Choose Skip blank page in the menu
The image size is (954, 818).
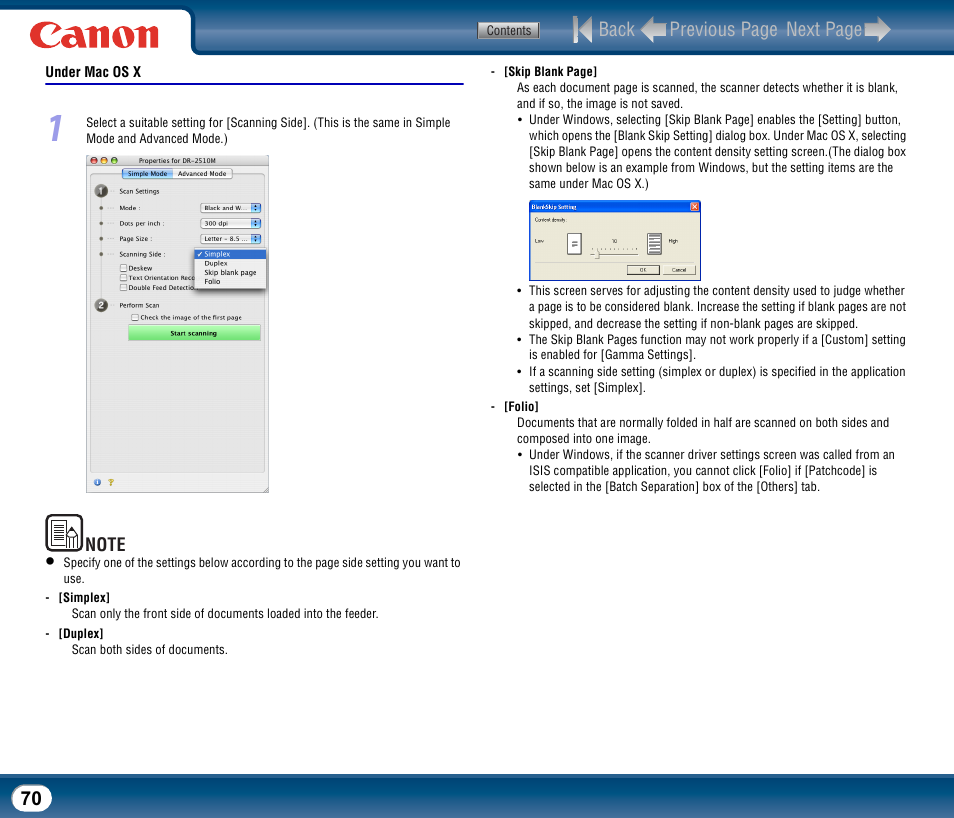[x=230, y=273]
